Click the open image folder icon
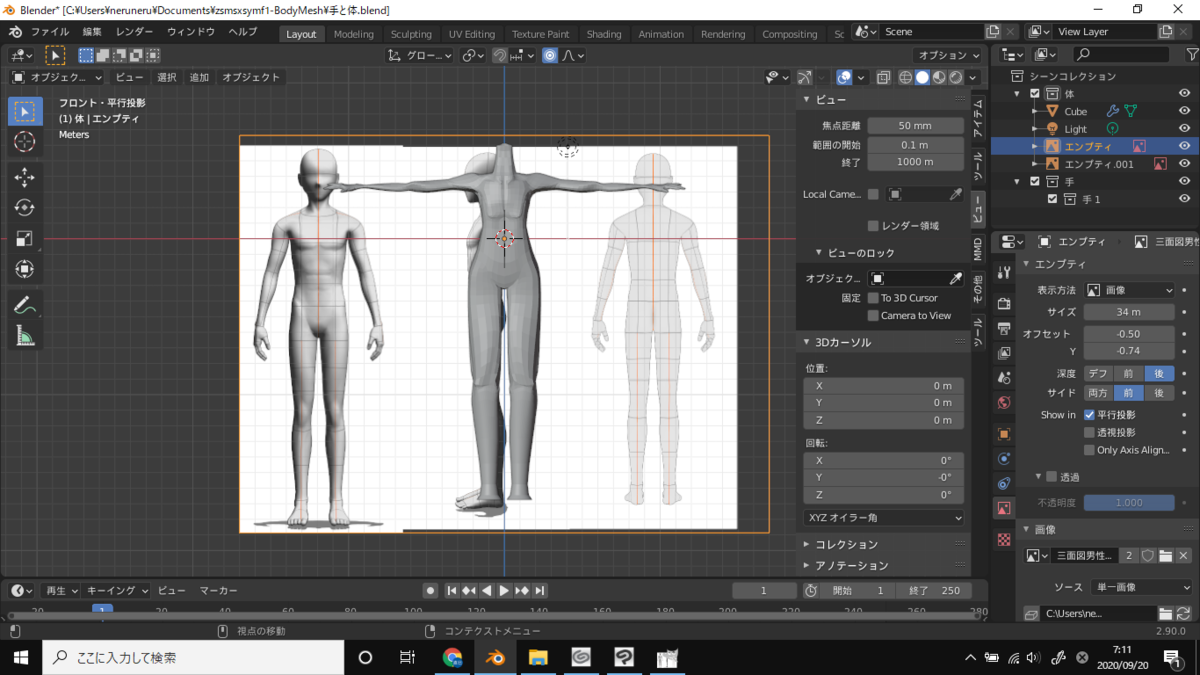This screenshot has height=675, width=1200. pyautogui.click(x=1166, y=555)
